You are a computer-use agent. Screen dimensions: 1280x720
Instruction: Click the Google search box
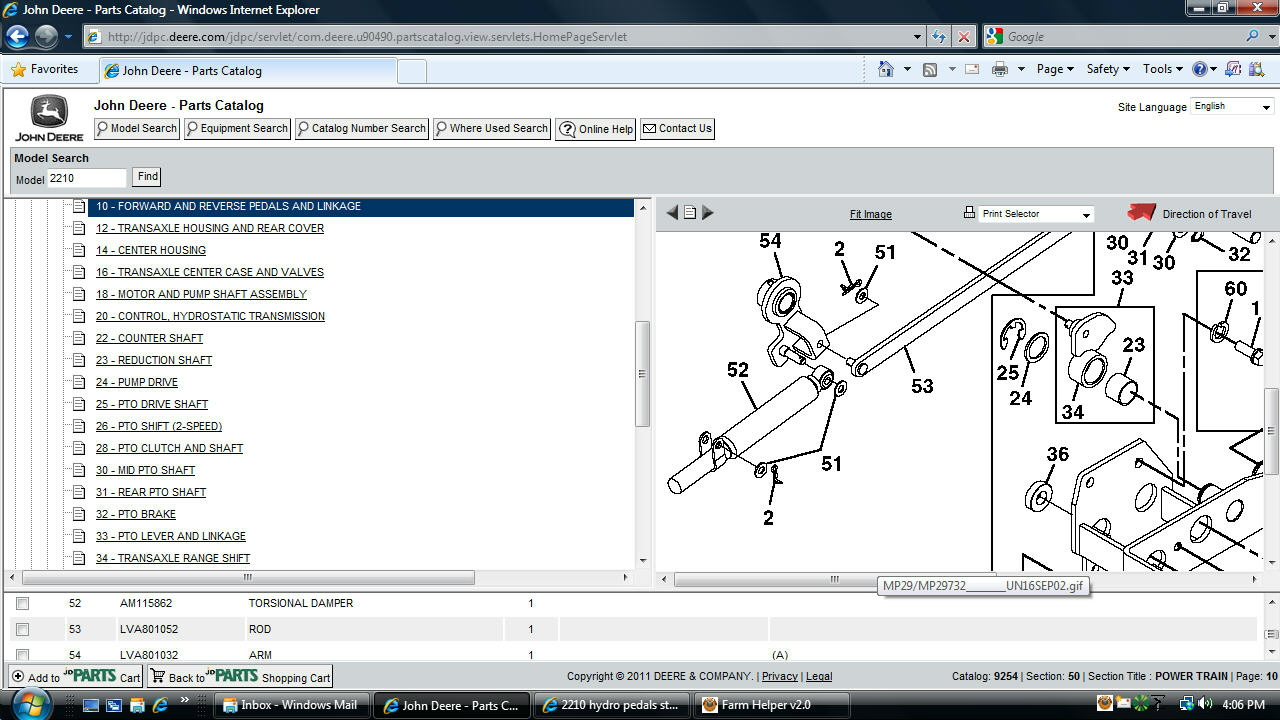point(1123,37)
